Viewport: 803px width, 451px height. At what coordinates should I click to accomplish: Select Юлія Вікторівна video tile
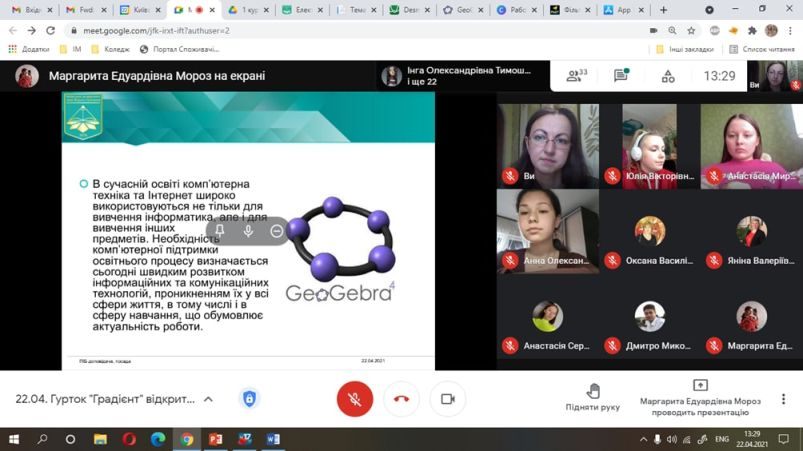click(x=649, y=146)
